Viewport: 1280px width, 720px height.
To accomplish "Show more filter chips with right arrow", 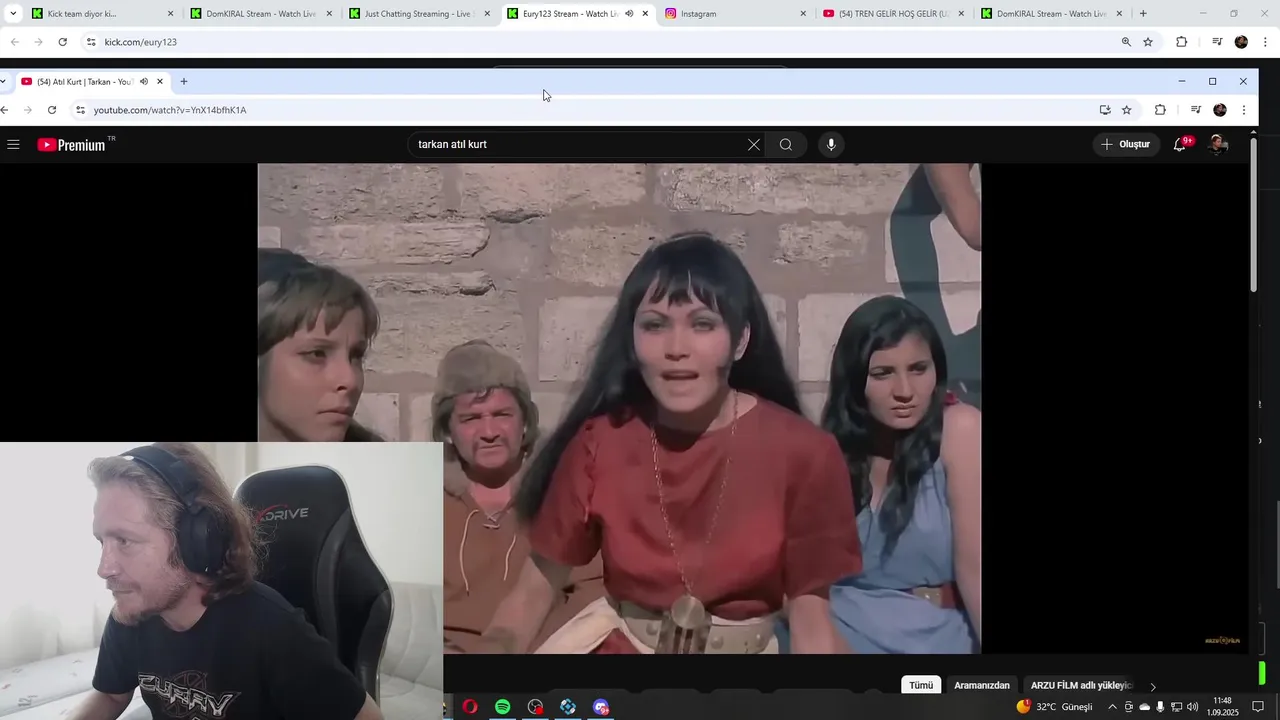I will [x=1152, y=686].
